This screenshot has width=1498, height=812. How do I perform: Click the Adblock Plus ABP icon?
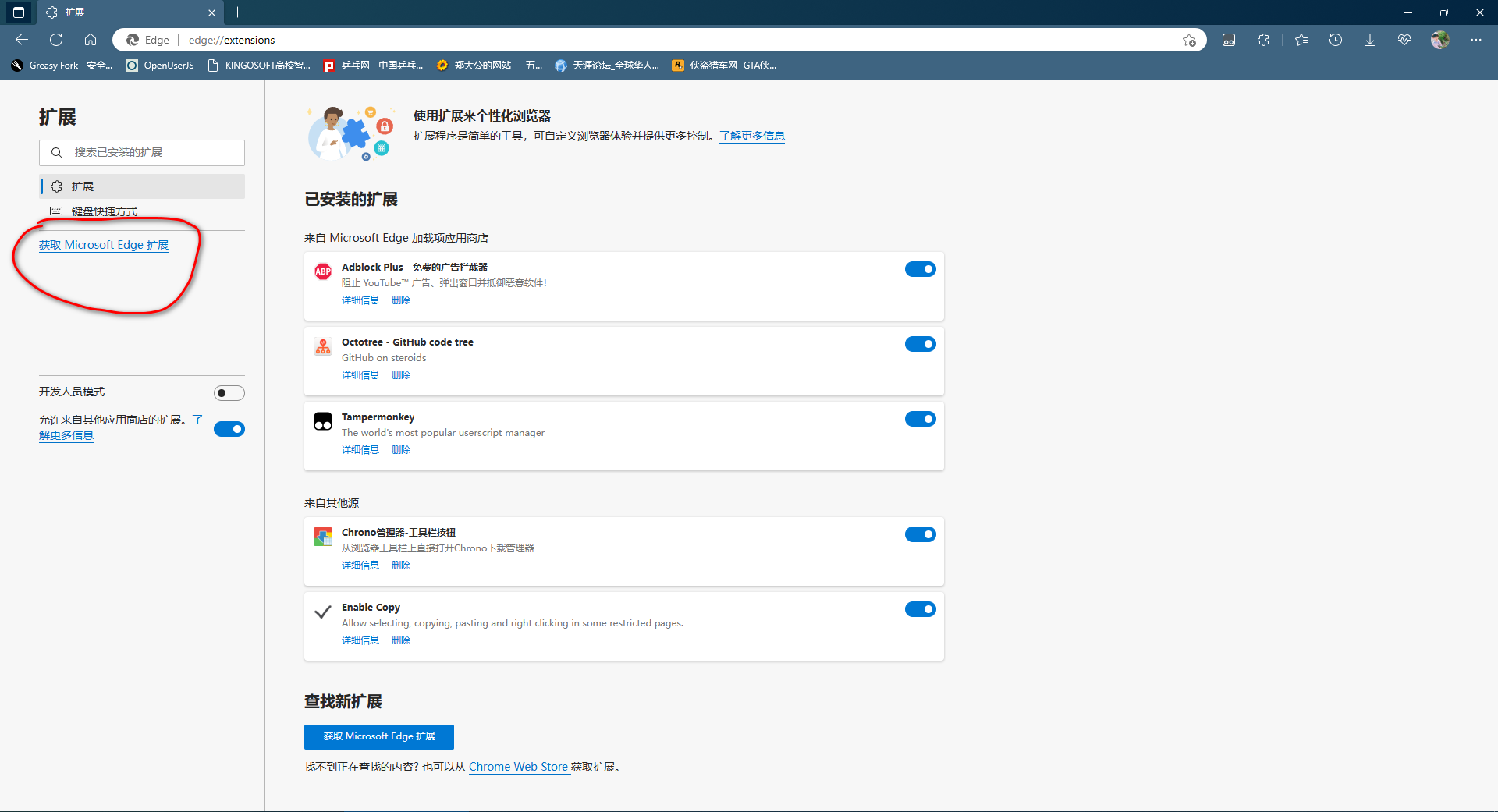pos(323,271)
